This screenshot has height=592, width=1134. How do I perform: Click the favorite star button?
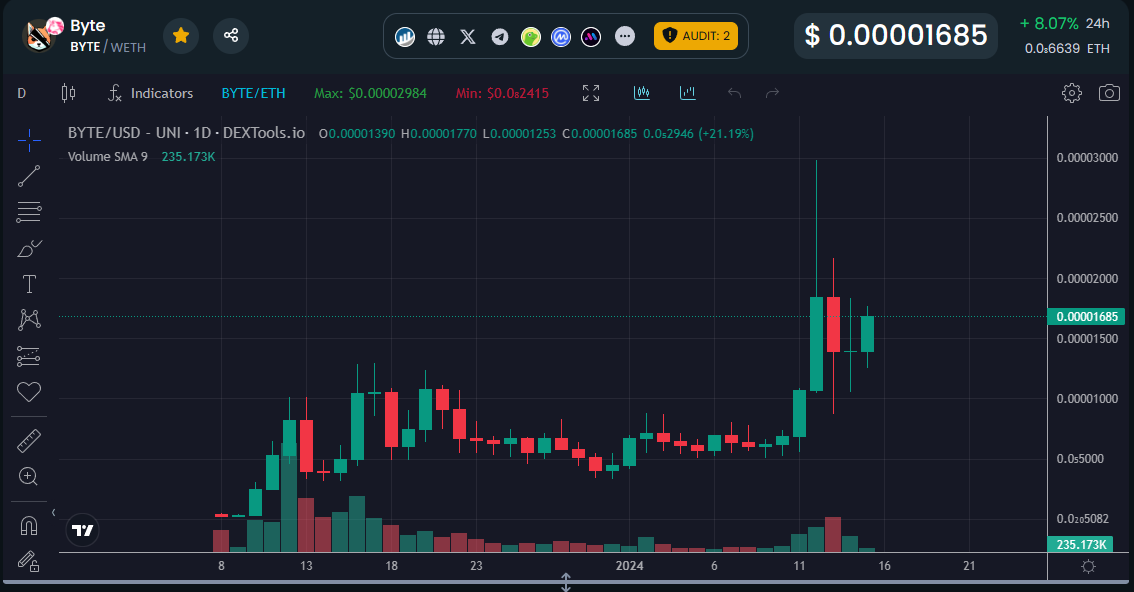pos(181,35)
